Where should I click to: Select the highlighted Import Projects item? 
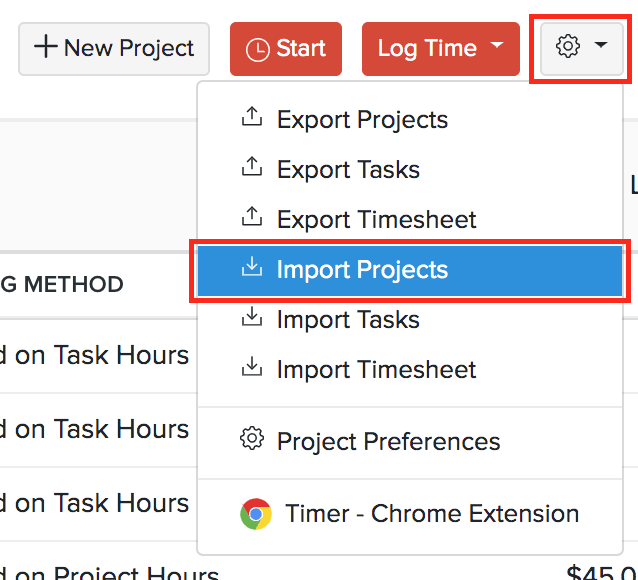[362, 270]
